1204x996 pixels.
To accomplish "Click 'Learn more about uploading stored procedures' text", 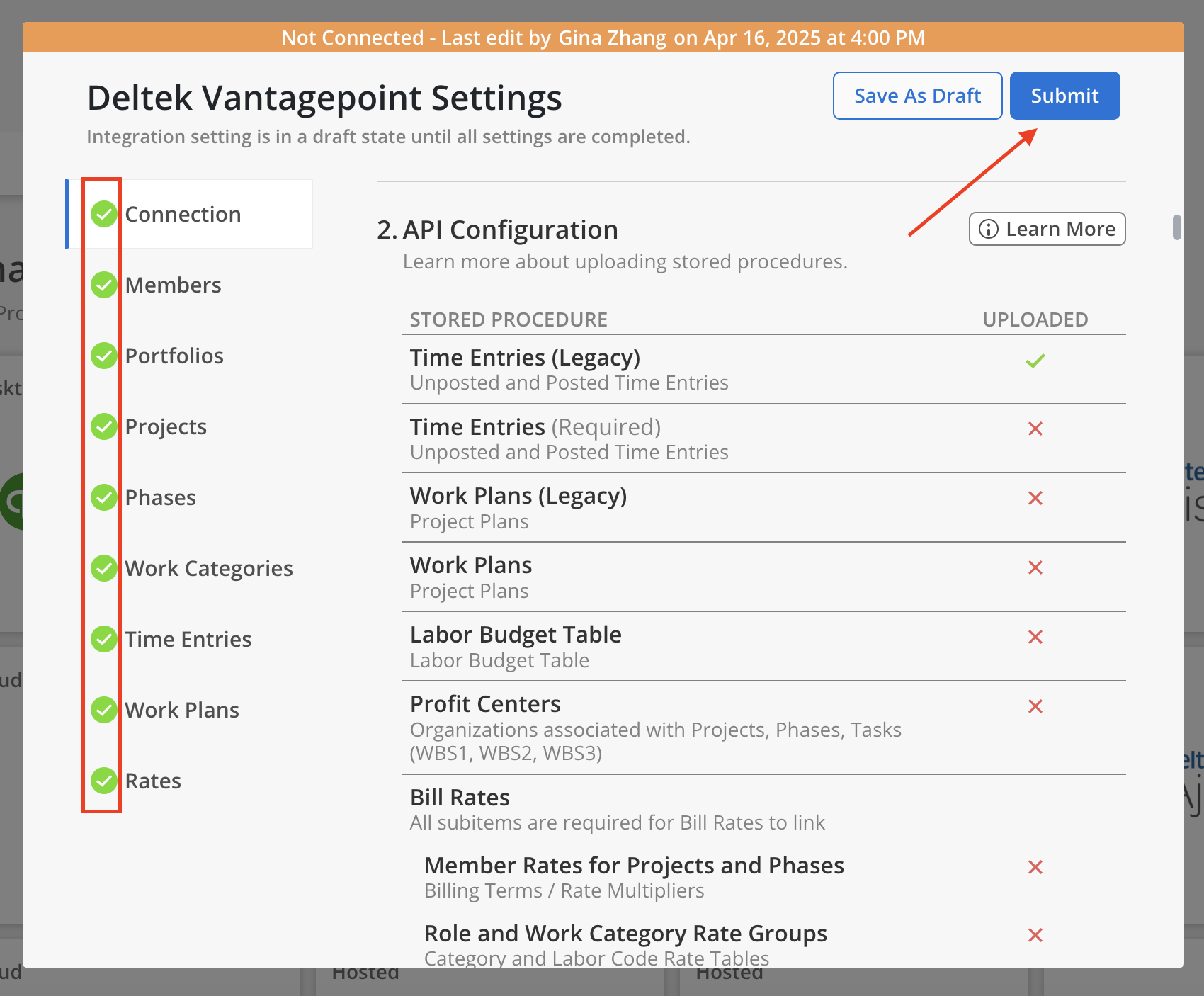I will coord(625,262).
